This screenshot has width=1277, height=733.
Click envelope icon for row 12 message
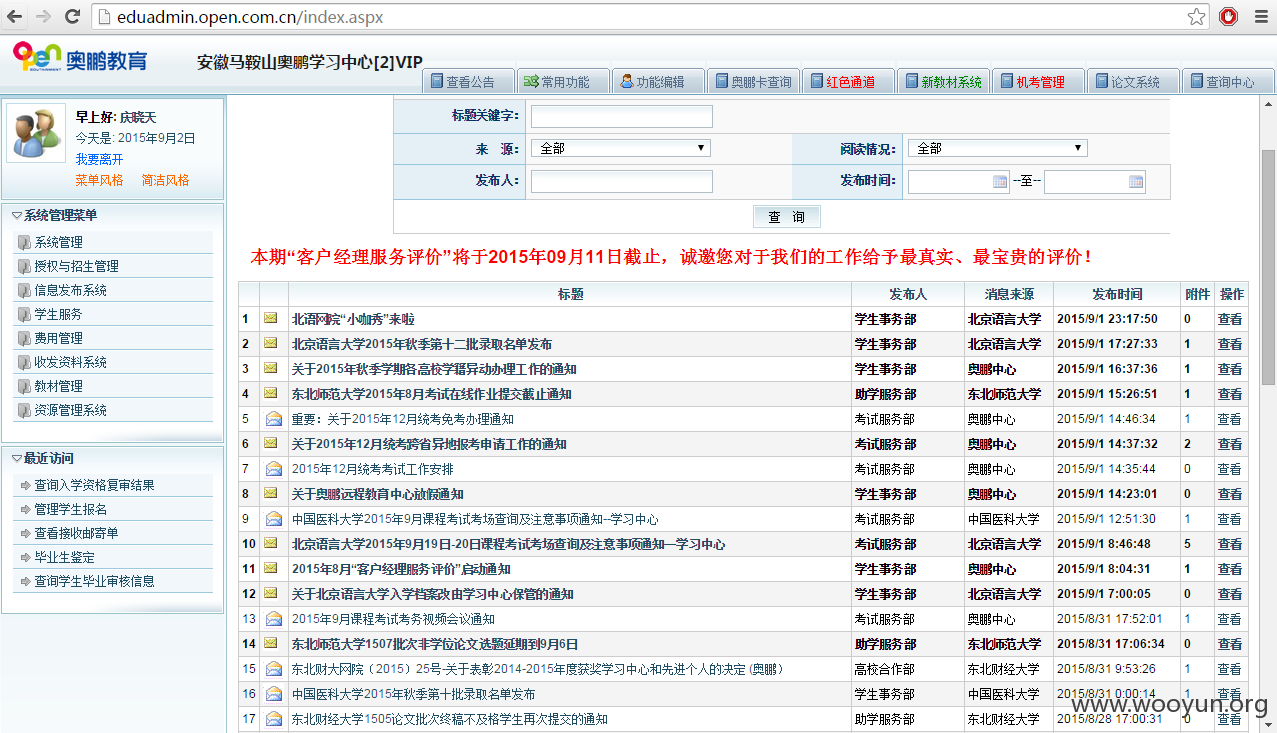pyautogui.click(x=271, y=594)
